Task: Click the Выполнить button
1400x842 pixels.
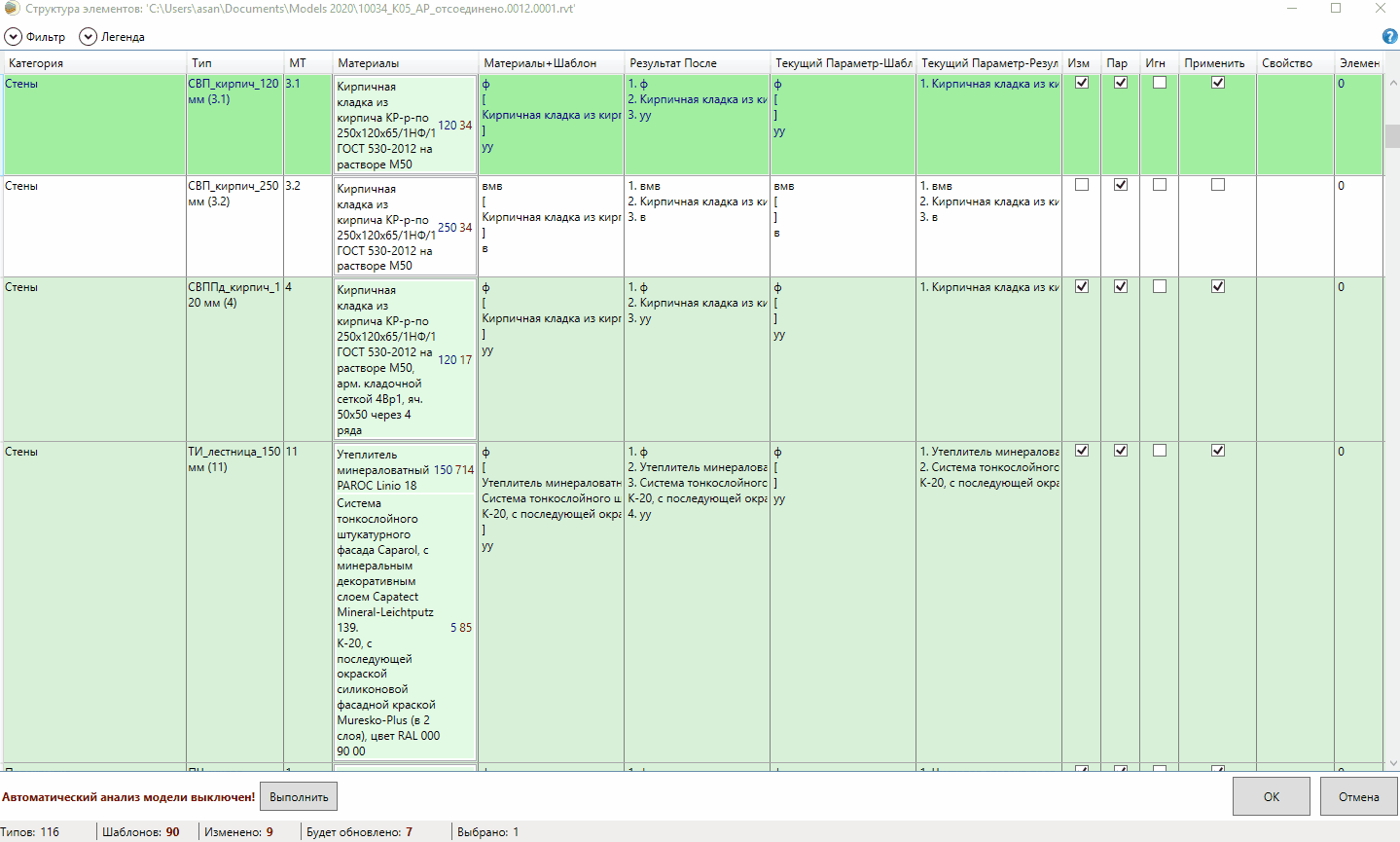Action: point(299,797)
